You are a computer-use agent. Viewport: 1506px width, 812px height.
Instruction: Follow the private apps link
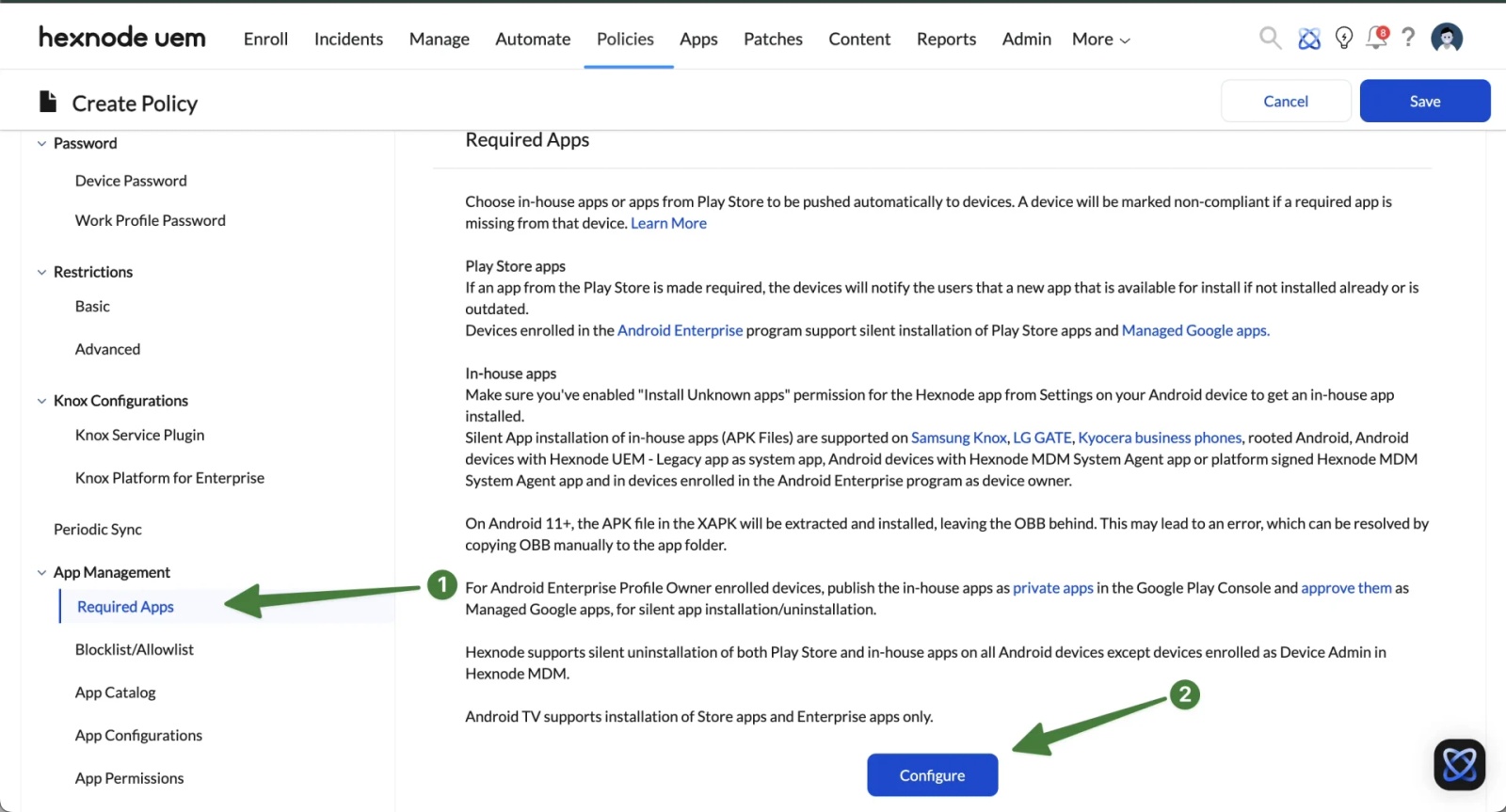click(1053, 588)
